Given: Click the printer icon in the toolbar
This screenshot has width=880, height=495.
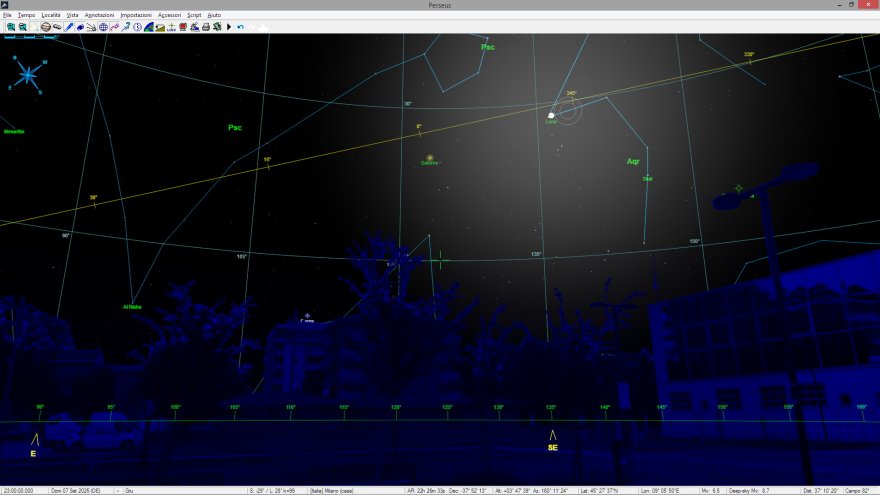Looking at the screenshot, I should (206, 27).
